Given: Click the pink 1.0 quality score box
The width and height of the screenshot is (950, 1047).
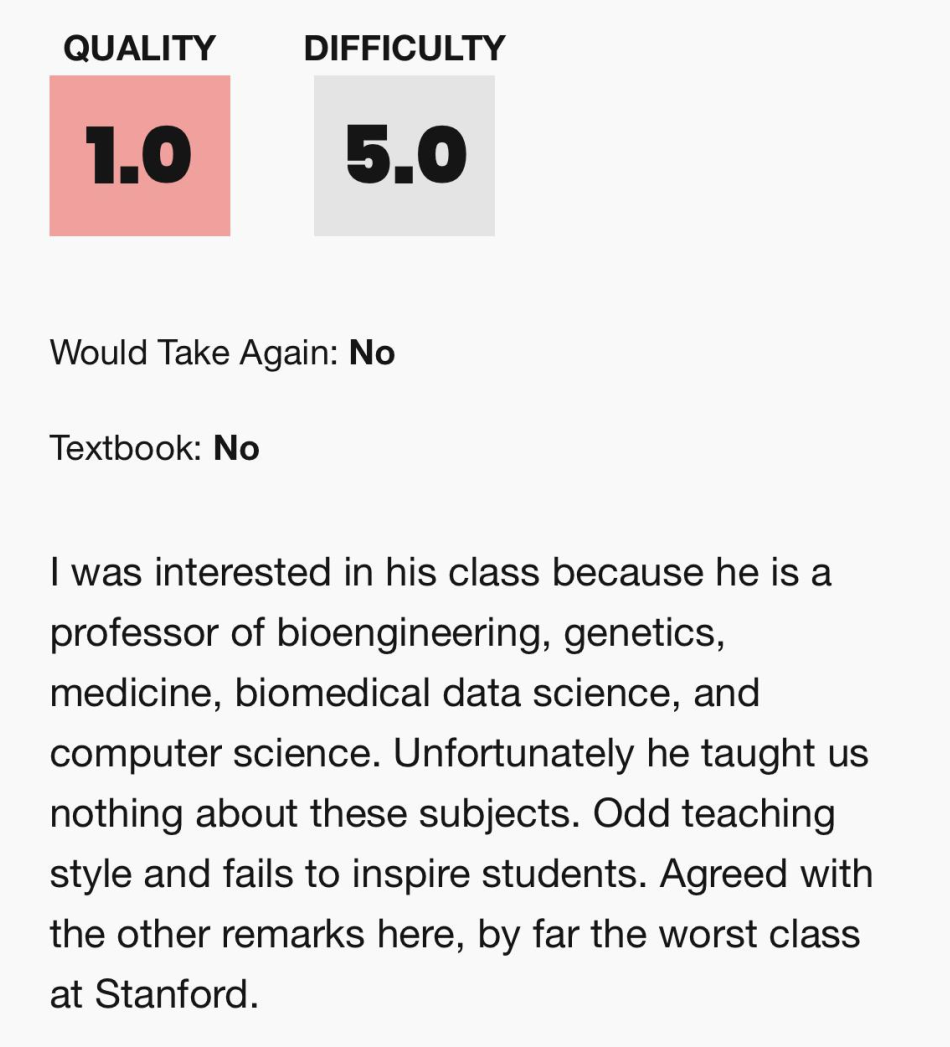Looking at the screenshot, I should pos(140,156).
